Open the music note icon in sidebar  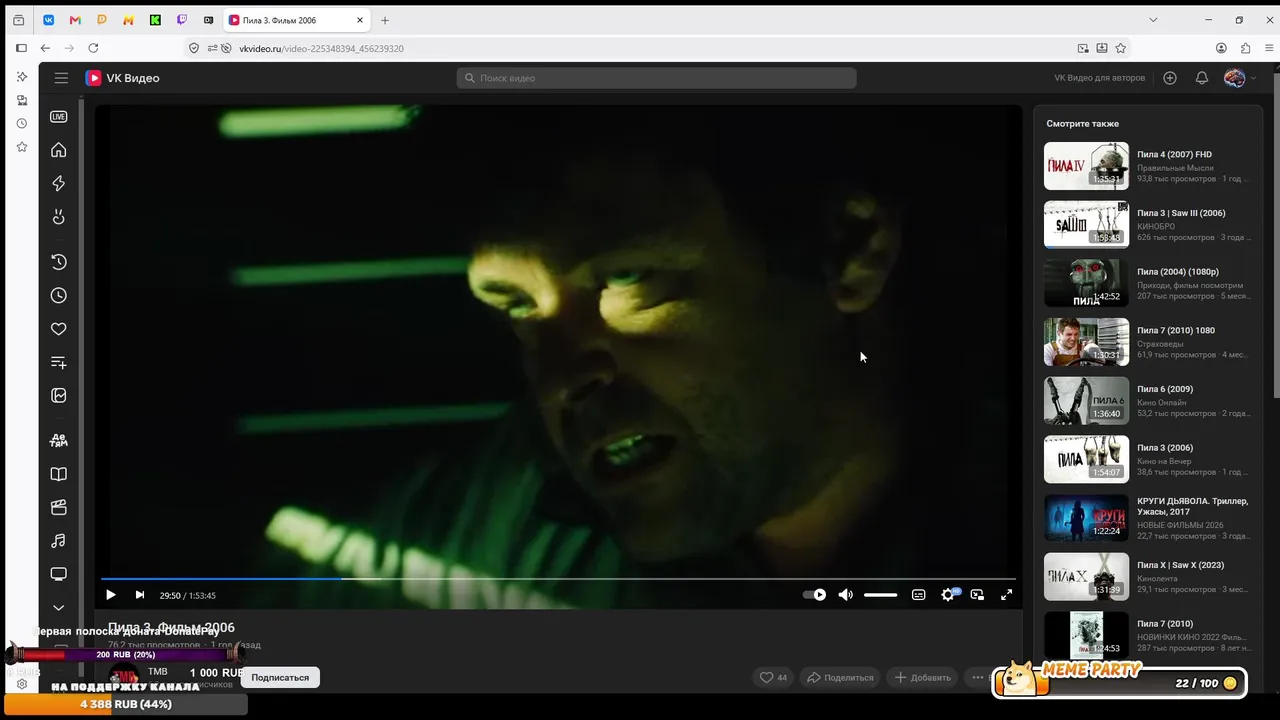[59, 541]
